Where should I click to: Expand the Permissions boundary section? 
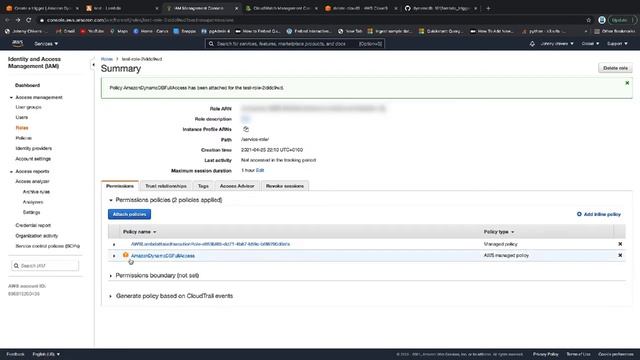click(x=111, y=276)
